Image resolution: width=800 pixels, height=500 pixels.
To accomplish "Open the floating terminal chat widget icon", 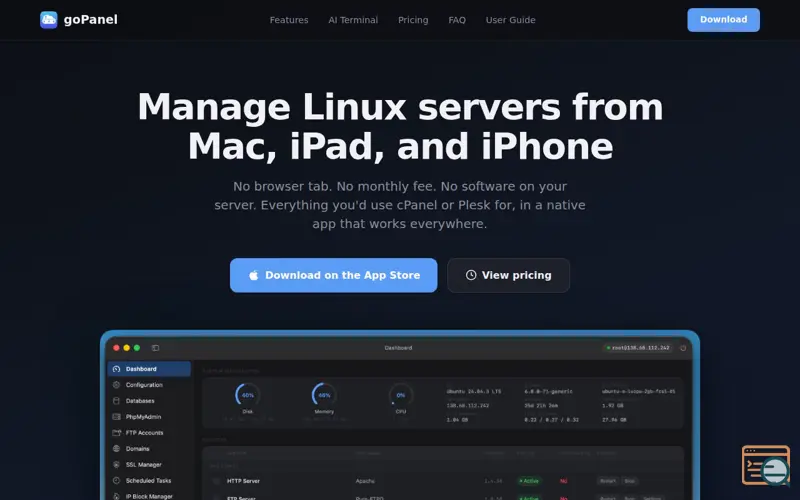I will 766,465.
